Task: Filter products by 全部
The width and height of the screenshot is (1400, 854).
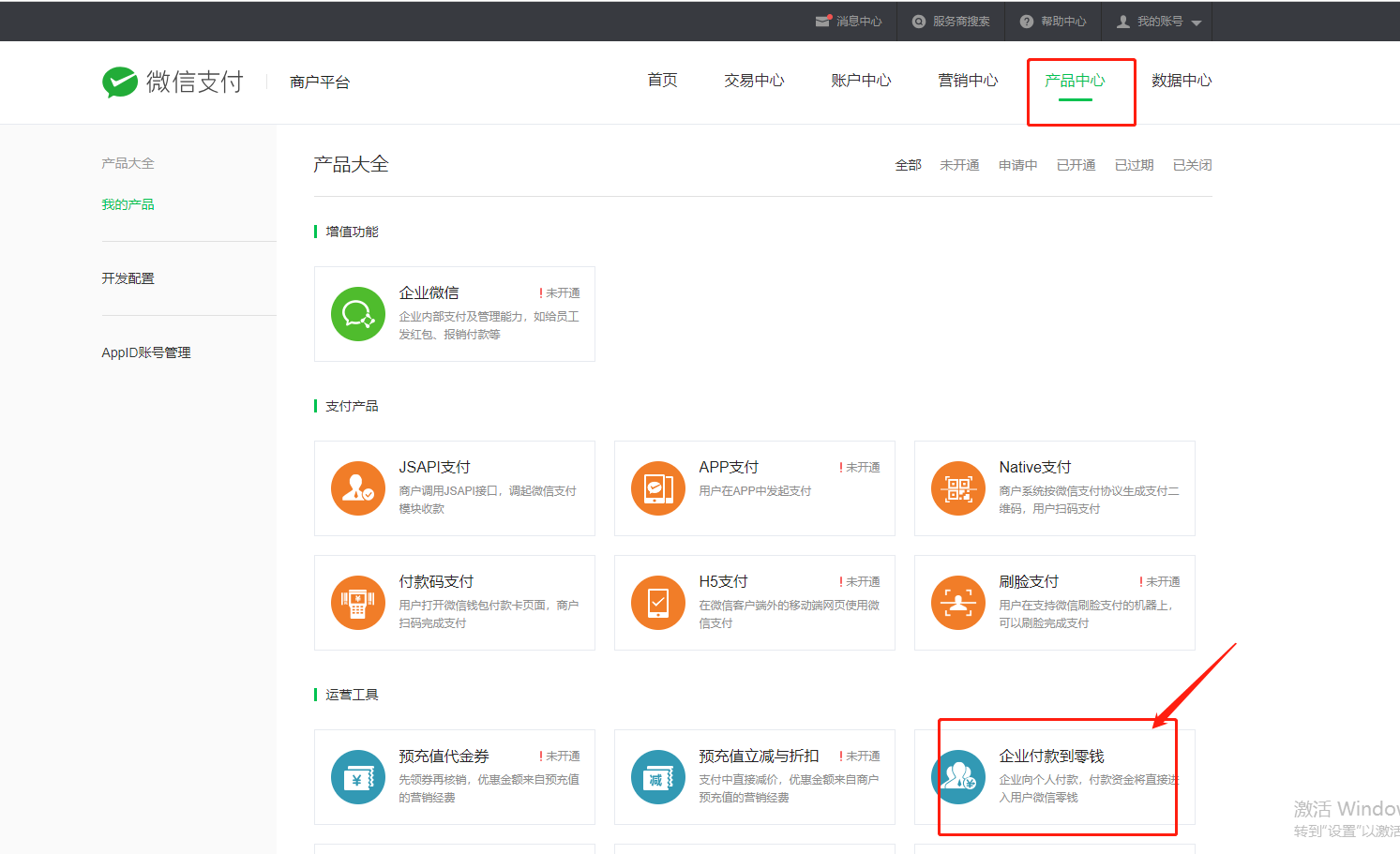Action: click(909, 165)
